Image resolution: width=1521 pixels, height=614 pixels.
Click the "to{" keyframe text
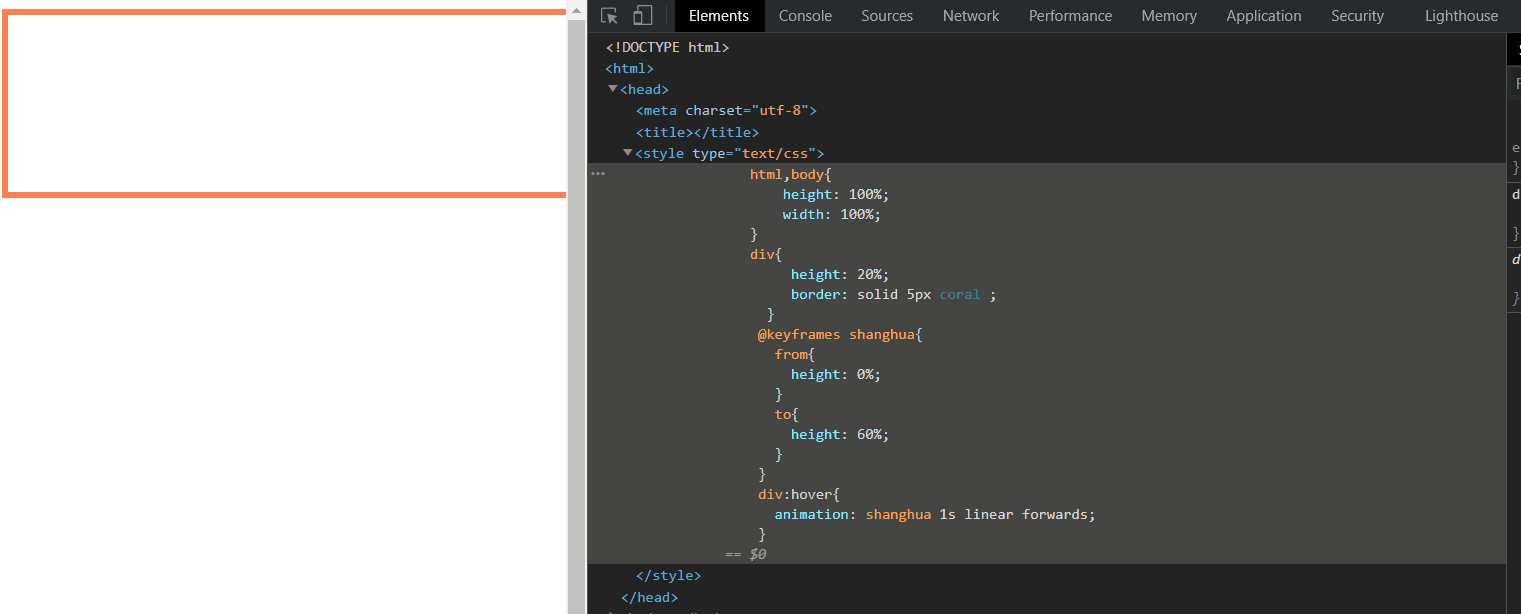(786, 414)
